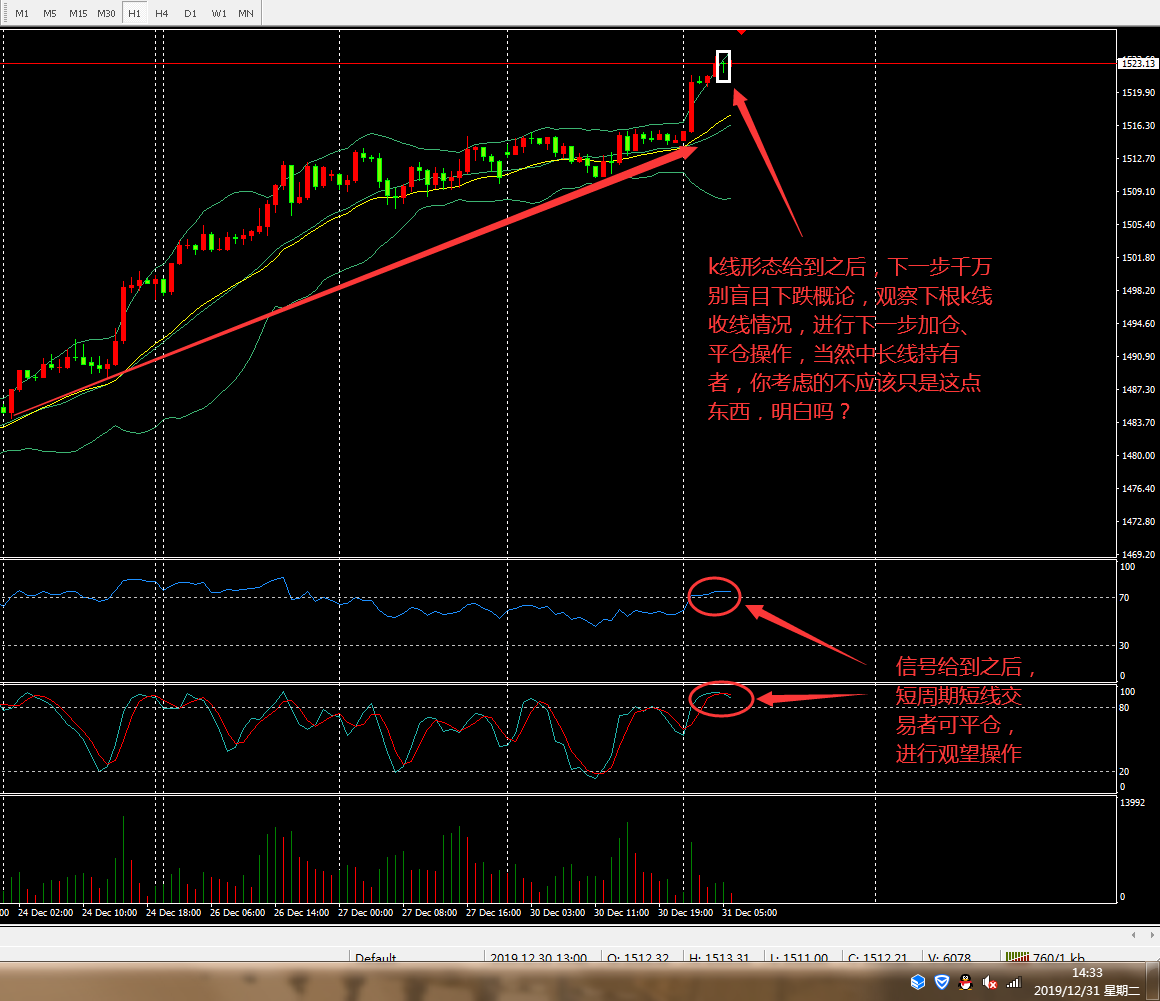Open the network signal tray icon
Screen dimensions: 1160x1001
coord(1014,983)
